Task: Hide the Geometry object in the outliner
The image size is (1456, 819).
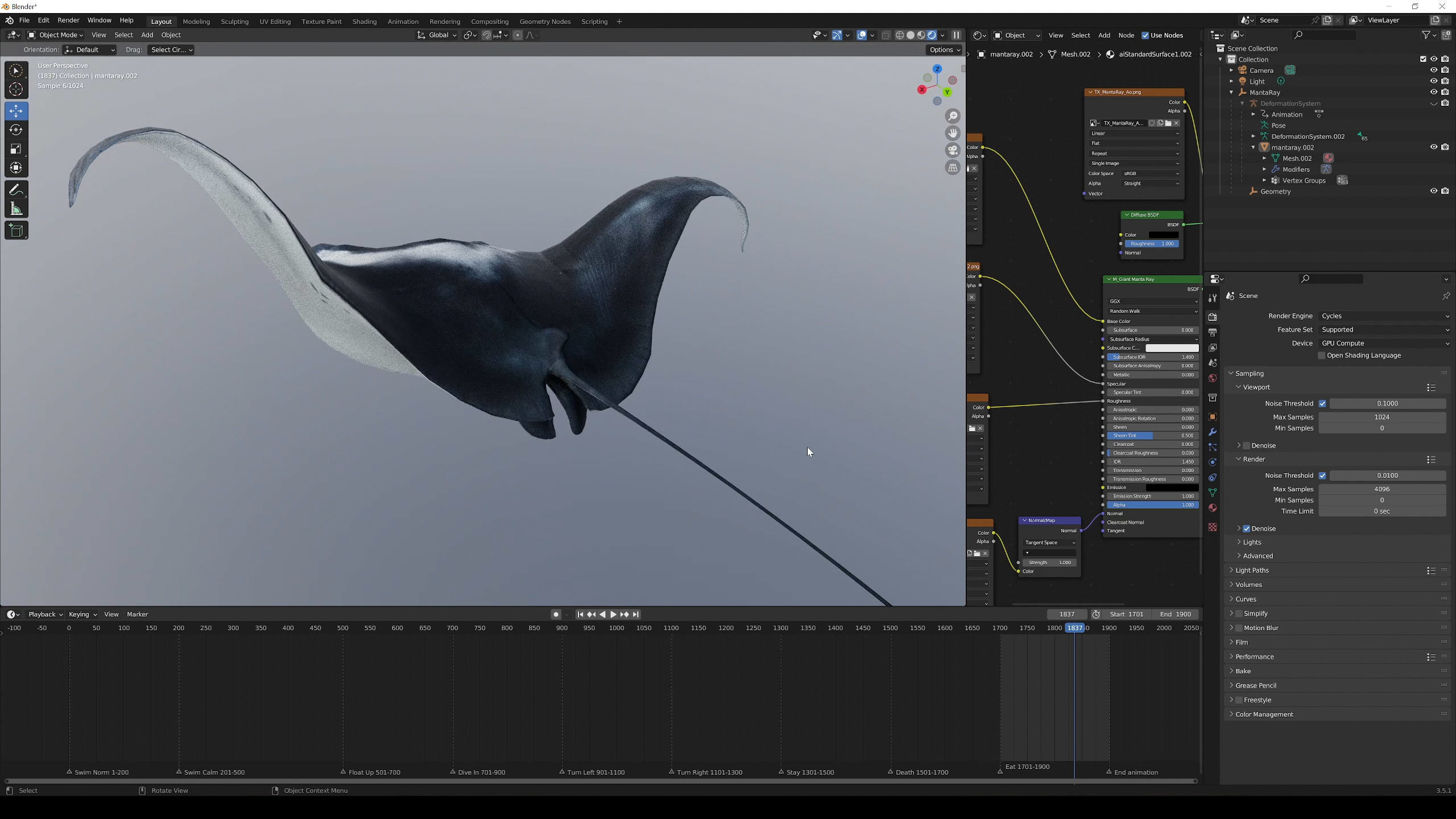Action: 1433,191
